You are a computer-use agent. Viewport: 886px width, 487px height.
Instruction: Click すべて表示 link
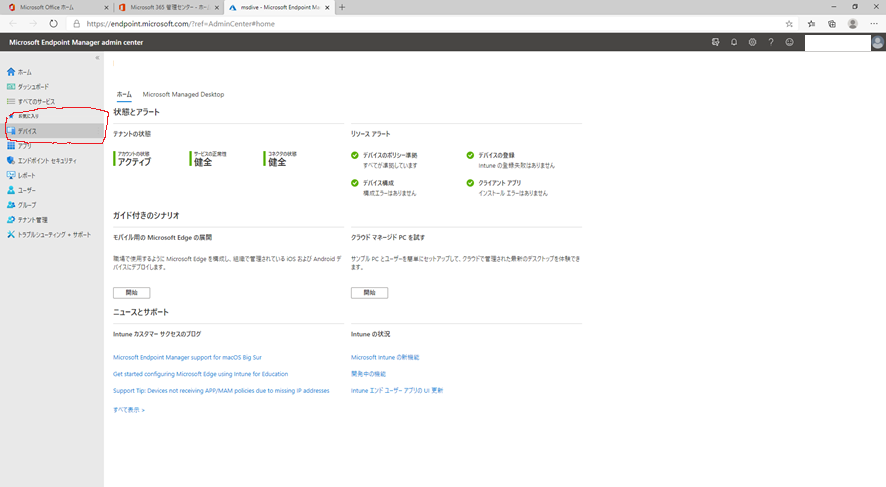129,410
